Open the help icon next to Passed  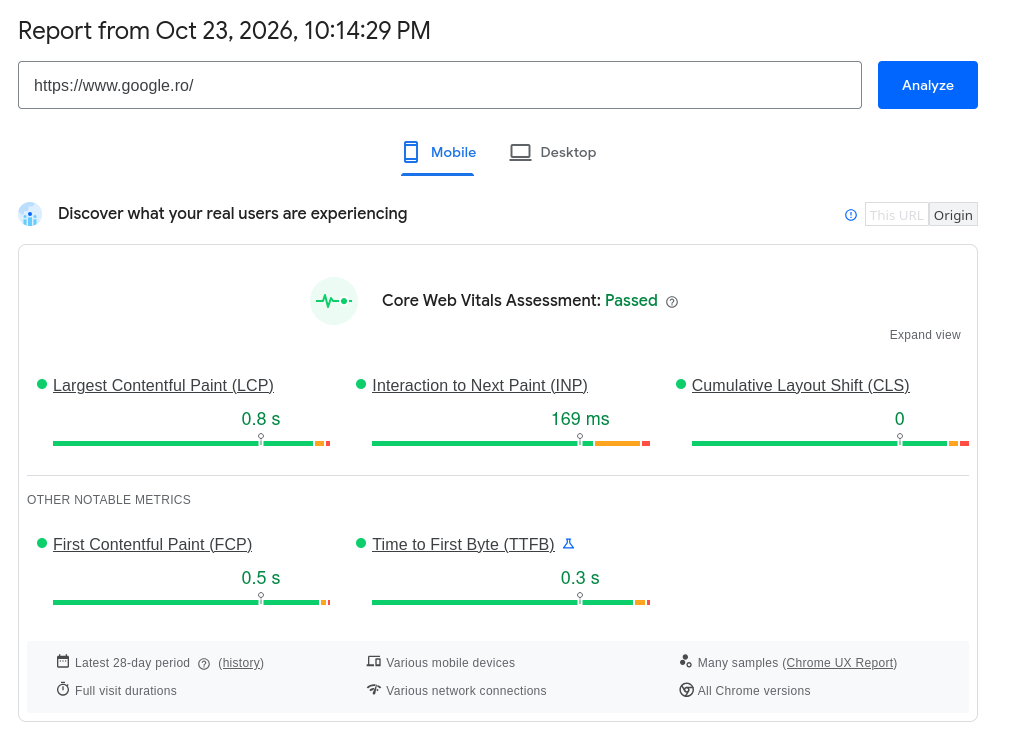coord(672,301)
